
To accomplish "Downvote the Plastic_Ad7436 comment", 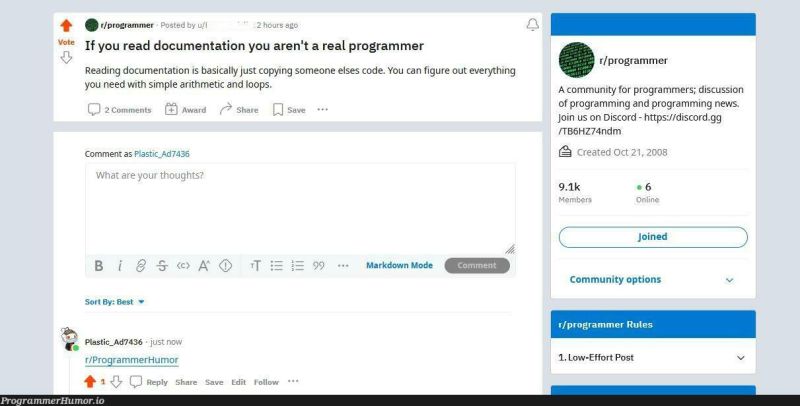I will coord(116,382).
